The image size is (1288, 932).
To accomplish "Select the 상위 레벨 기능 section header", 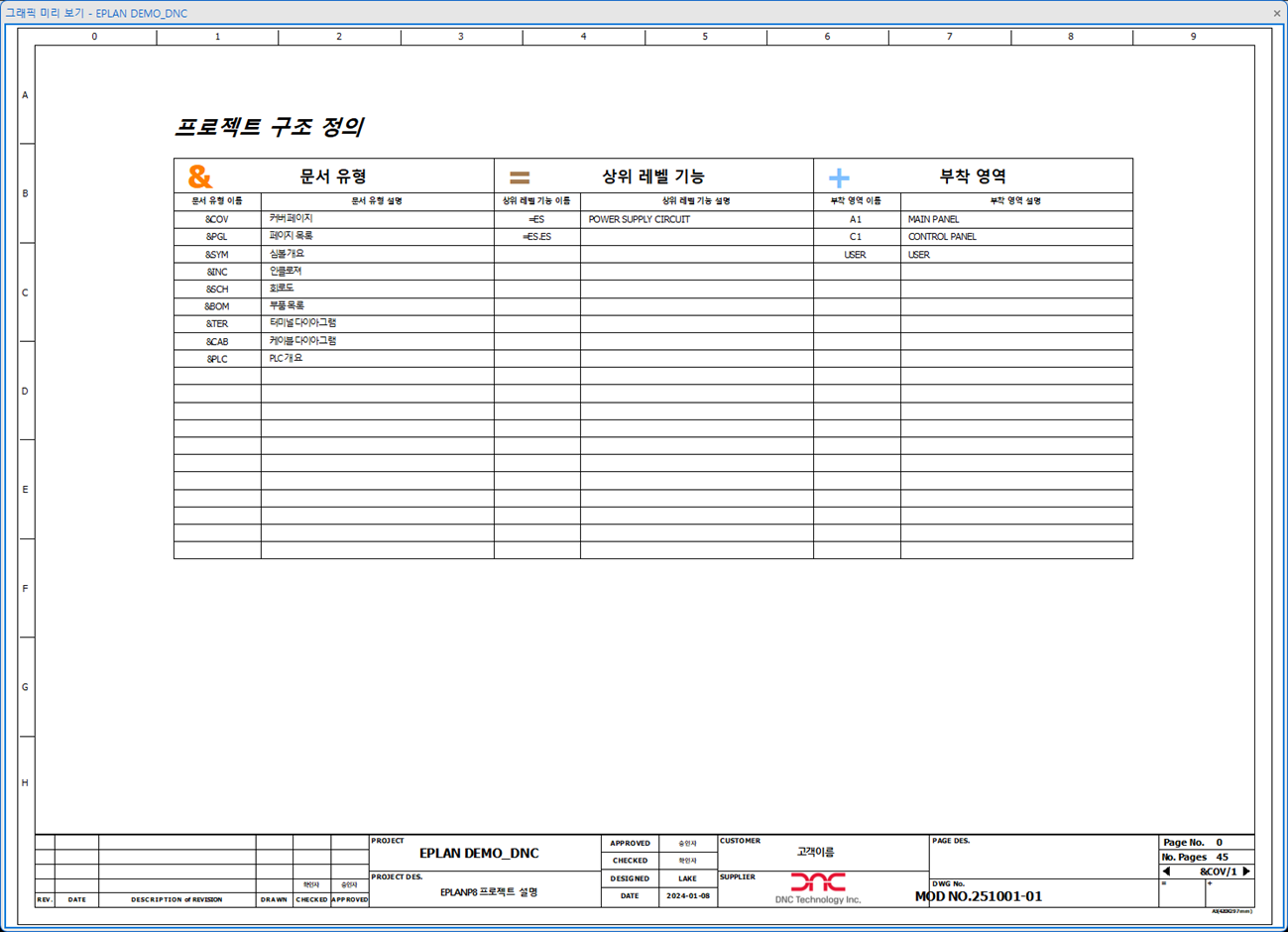I will [653, 176].
